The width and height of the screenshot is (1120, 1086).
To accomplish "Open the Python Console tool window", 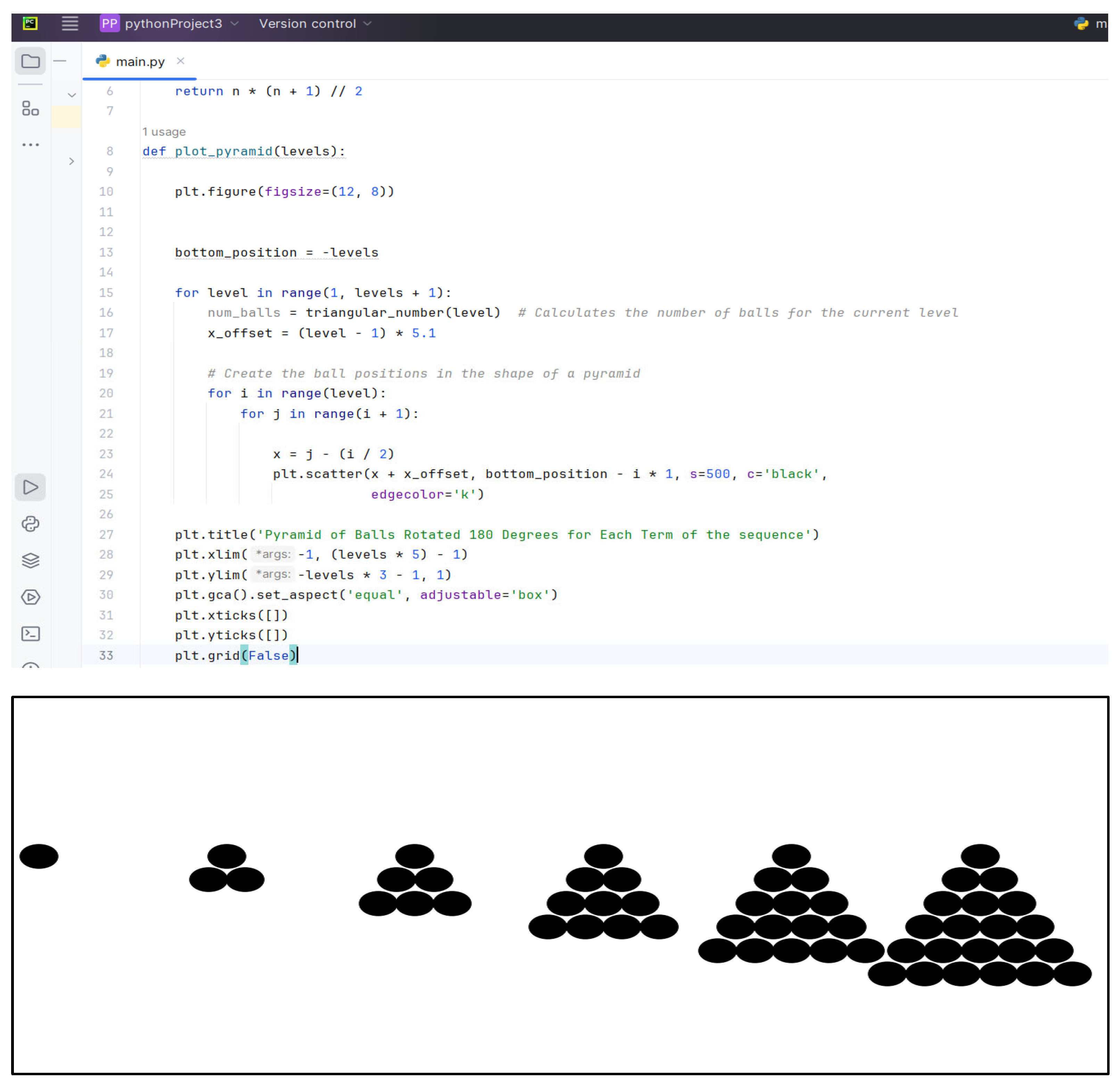I will 30,524.
